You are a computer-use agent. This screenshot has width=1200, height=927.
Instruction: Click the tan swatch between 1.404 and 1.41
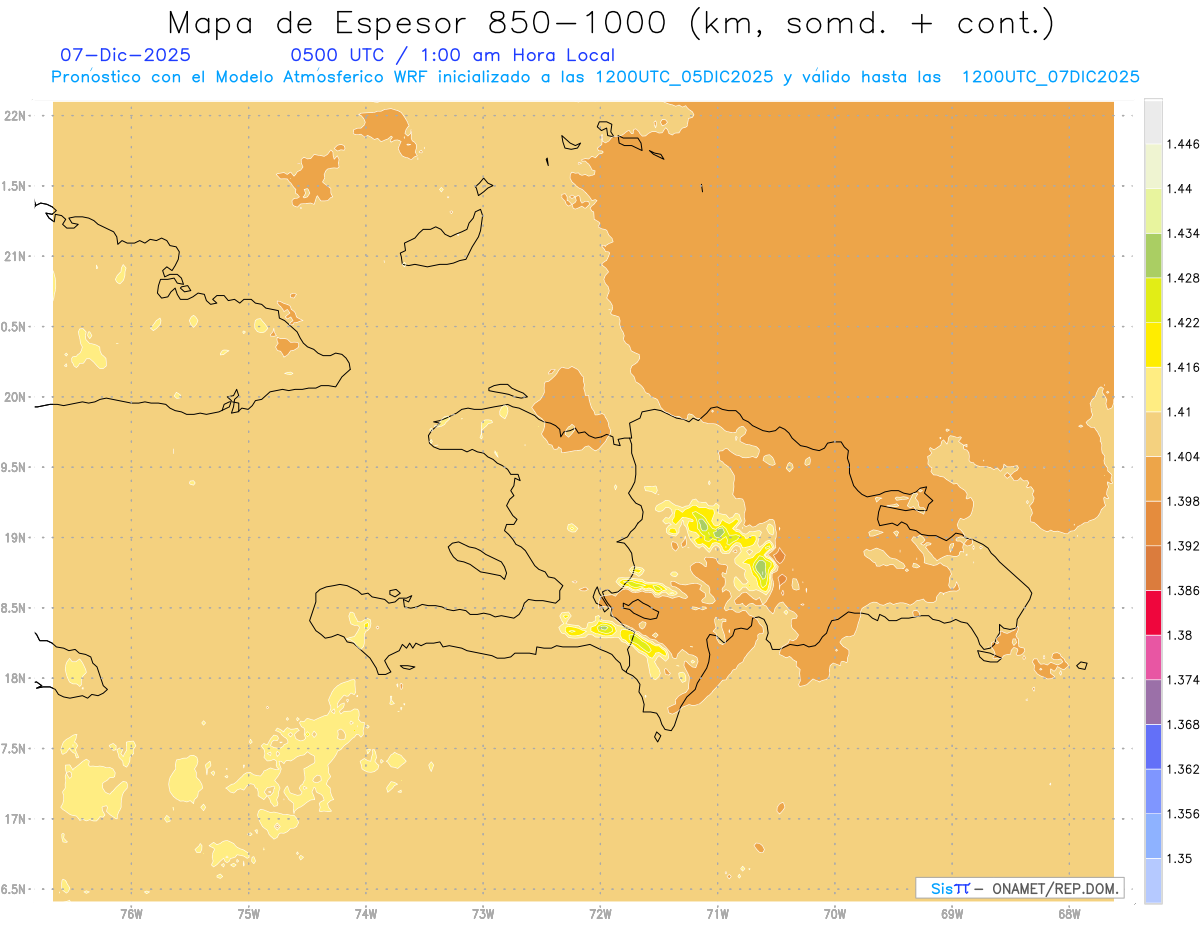pos(1153,433)
